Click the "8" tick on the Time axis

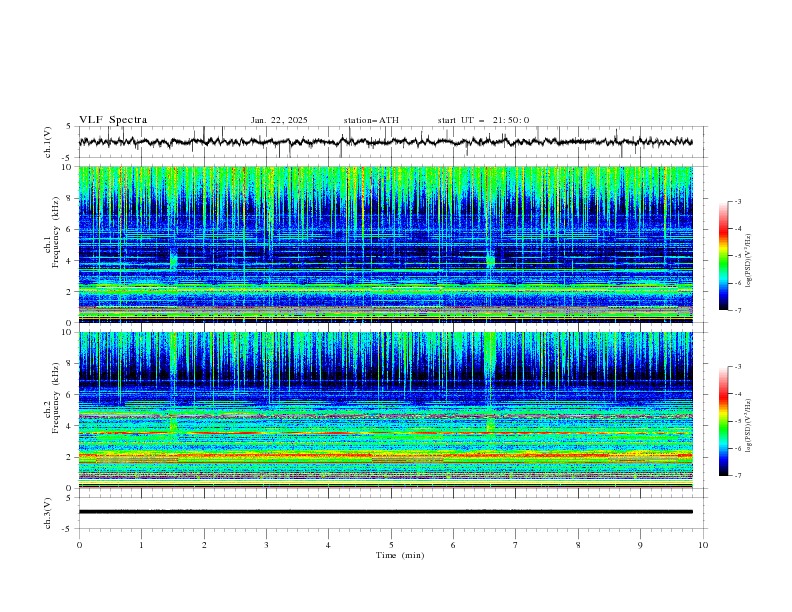[x=578, y=545]
